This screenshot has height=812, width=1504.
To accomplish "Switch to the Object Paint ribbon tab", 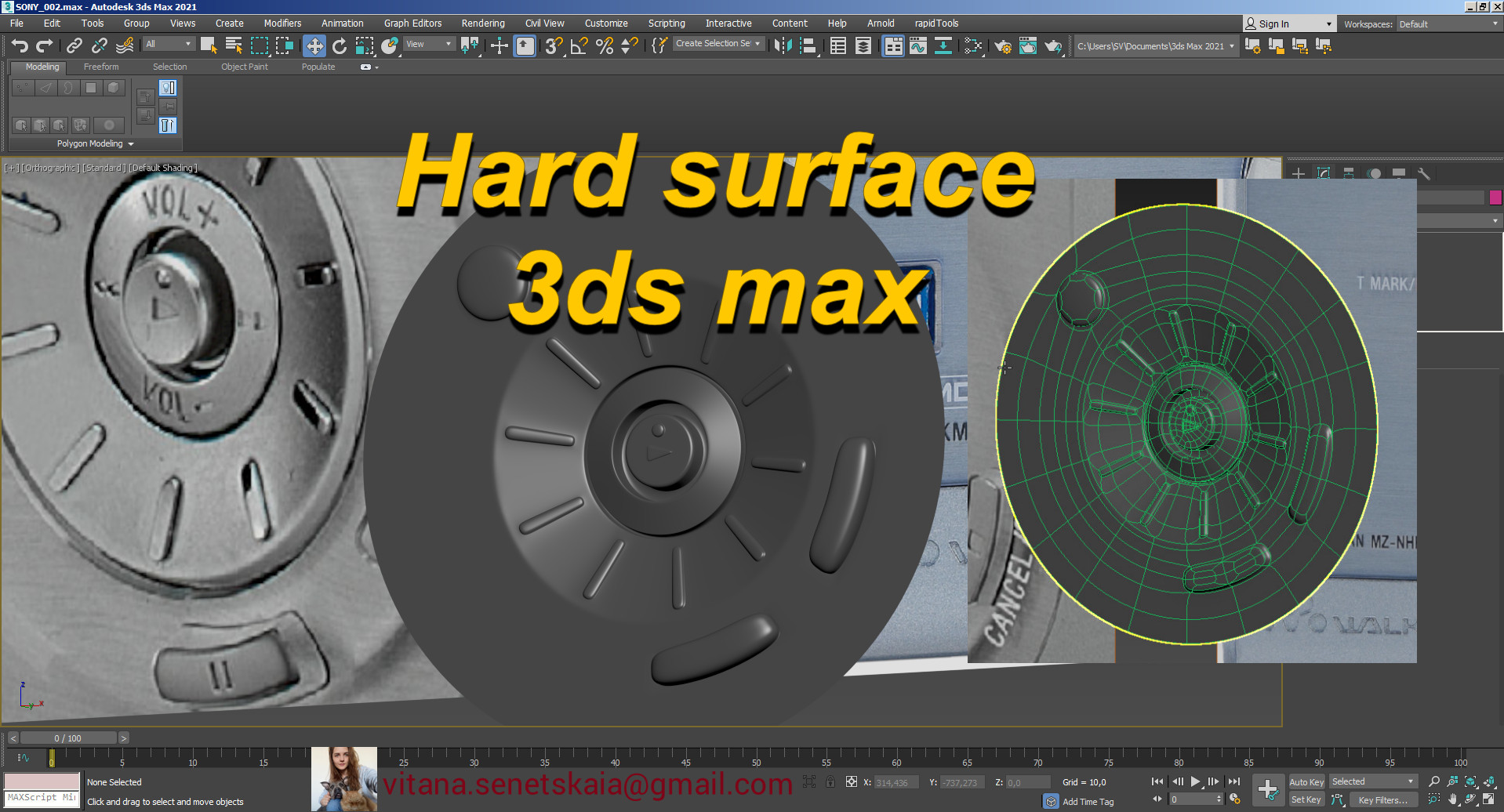I will coord(245,67).
